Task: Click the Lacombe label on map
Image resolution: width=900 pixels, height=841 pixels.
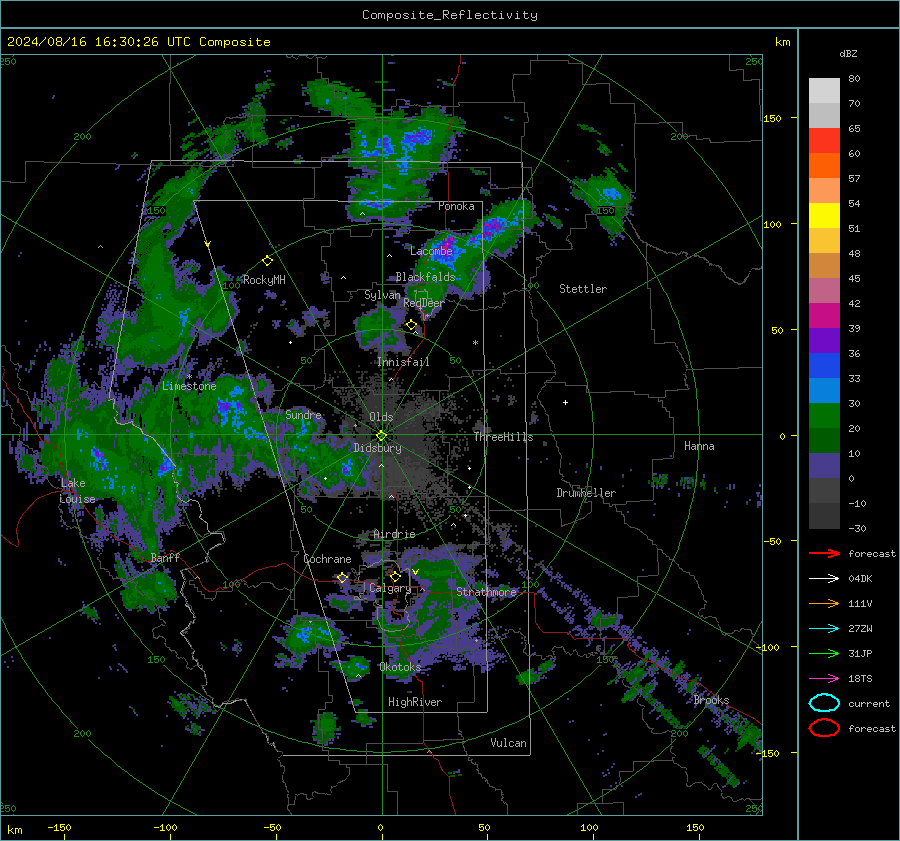Action: (431, 251)
